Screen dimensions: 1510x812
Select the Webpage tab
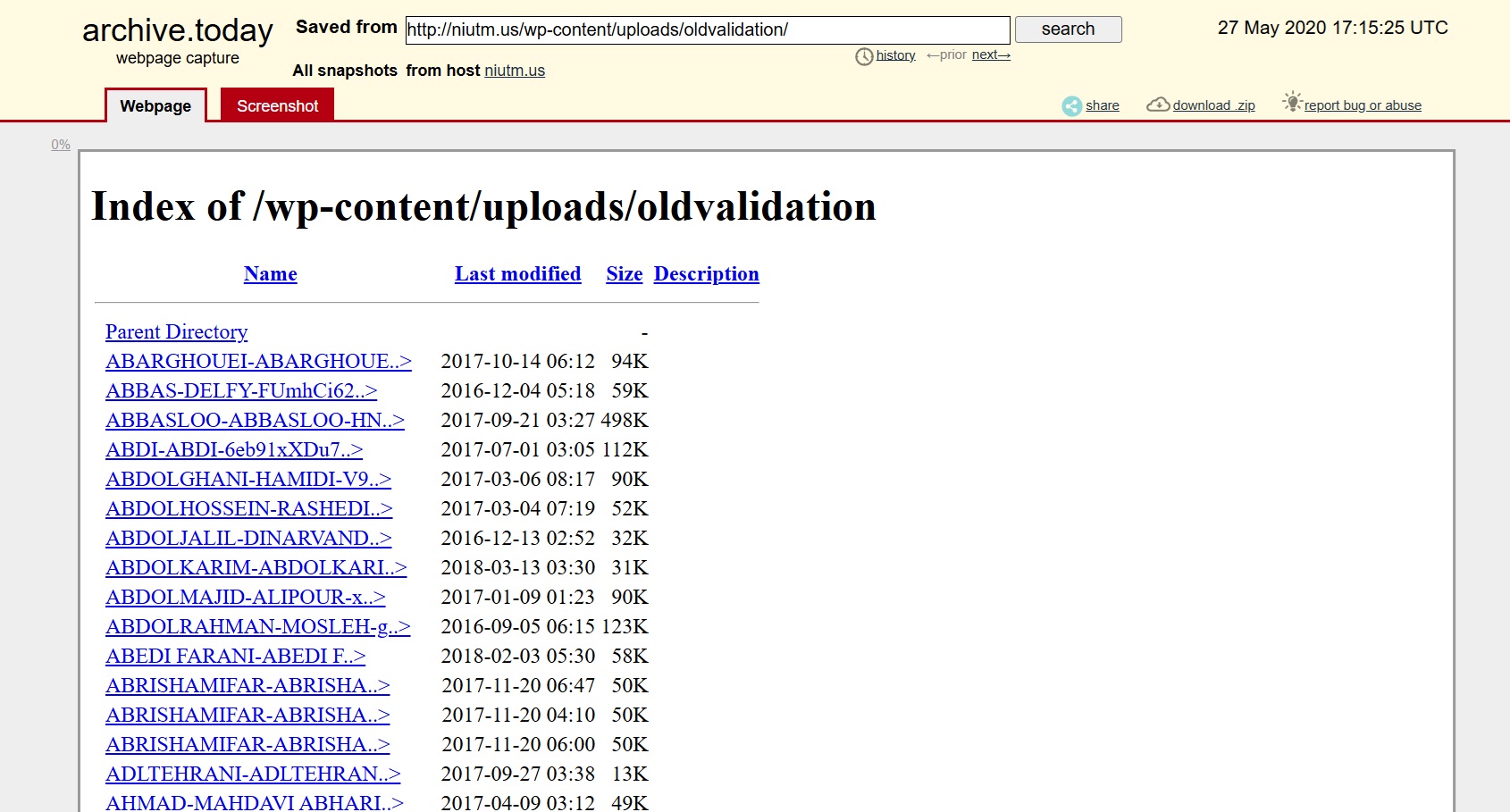click(x=155, y=105)
